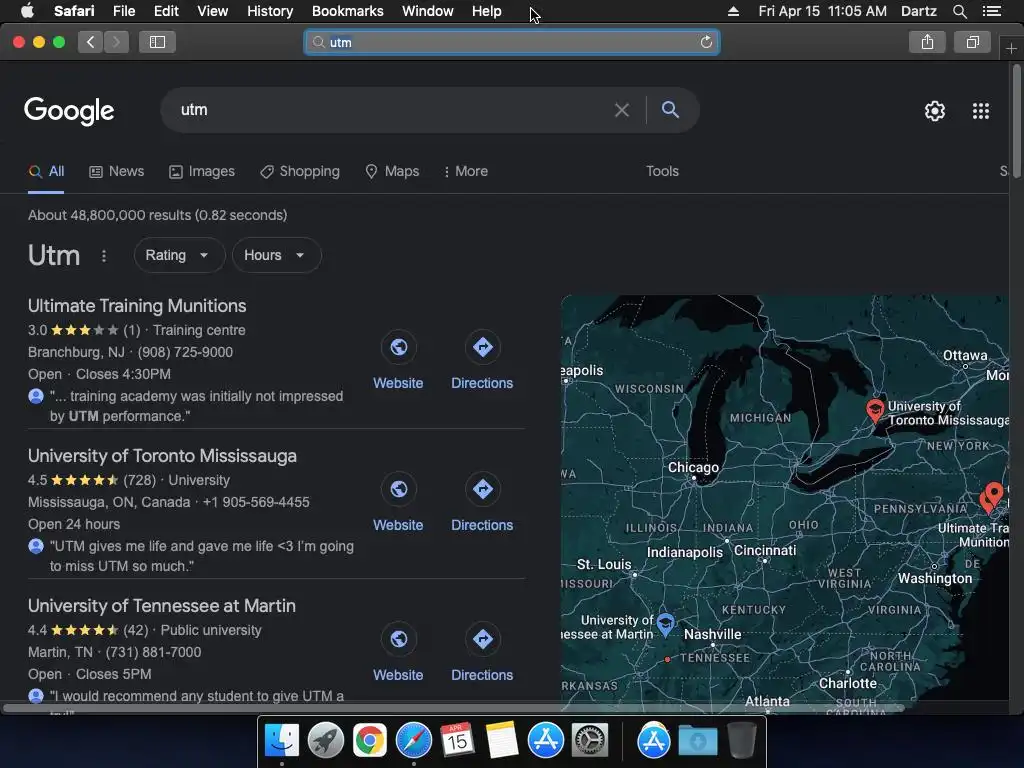The height and width of the screenshot is (768, 1024).
Task: Open more options next to Utm heading
Action: (104, 256)
